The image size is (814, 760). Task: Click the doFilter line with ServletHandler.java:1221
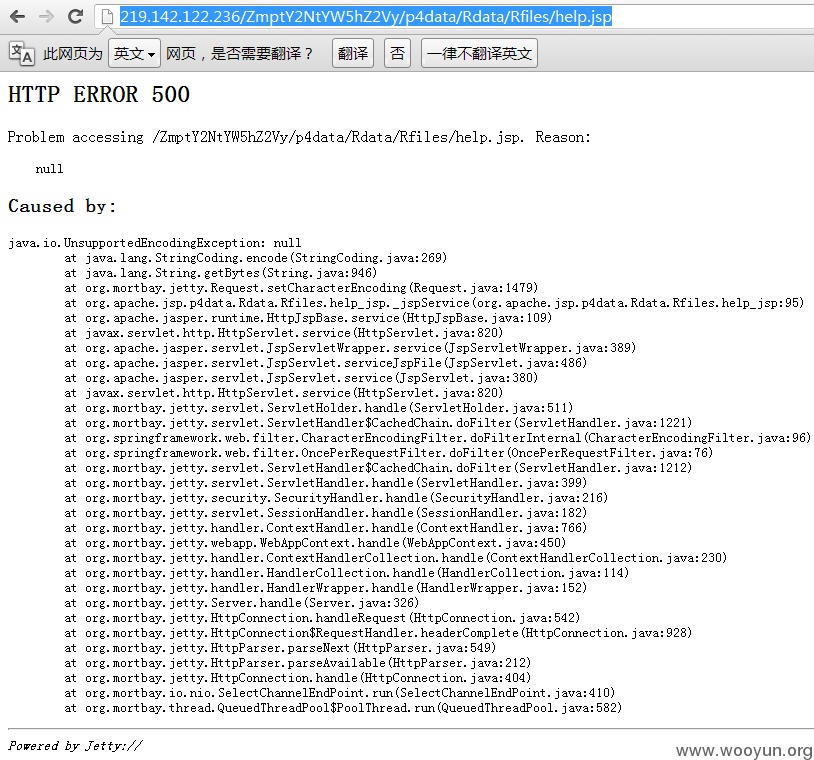[x=378, y=424]
